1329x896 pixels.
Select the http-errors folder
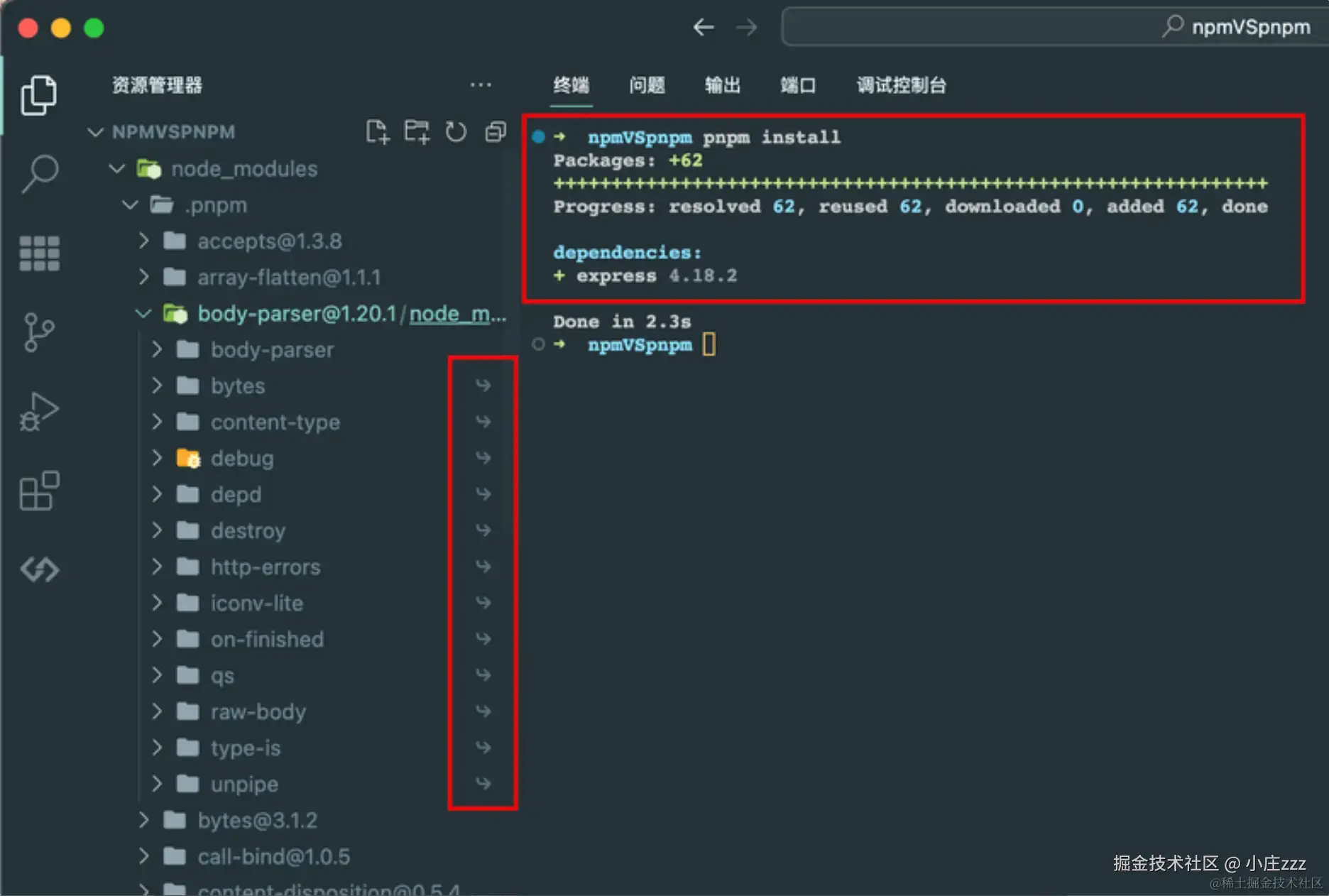(x=266, y=567)
